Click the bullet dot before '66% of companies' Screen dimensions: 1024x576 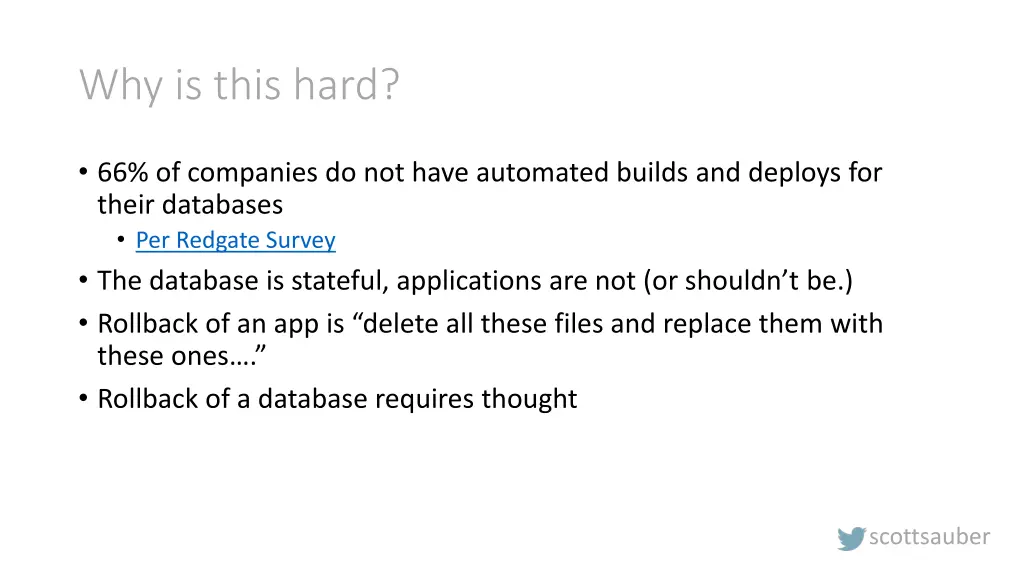(84, 172)
